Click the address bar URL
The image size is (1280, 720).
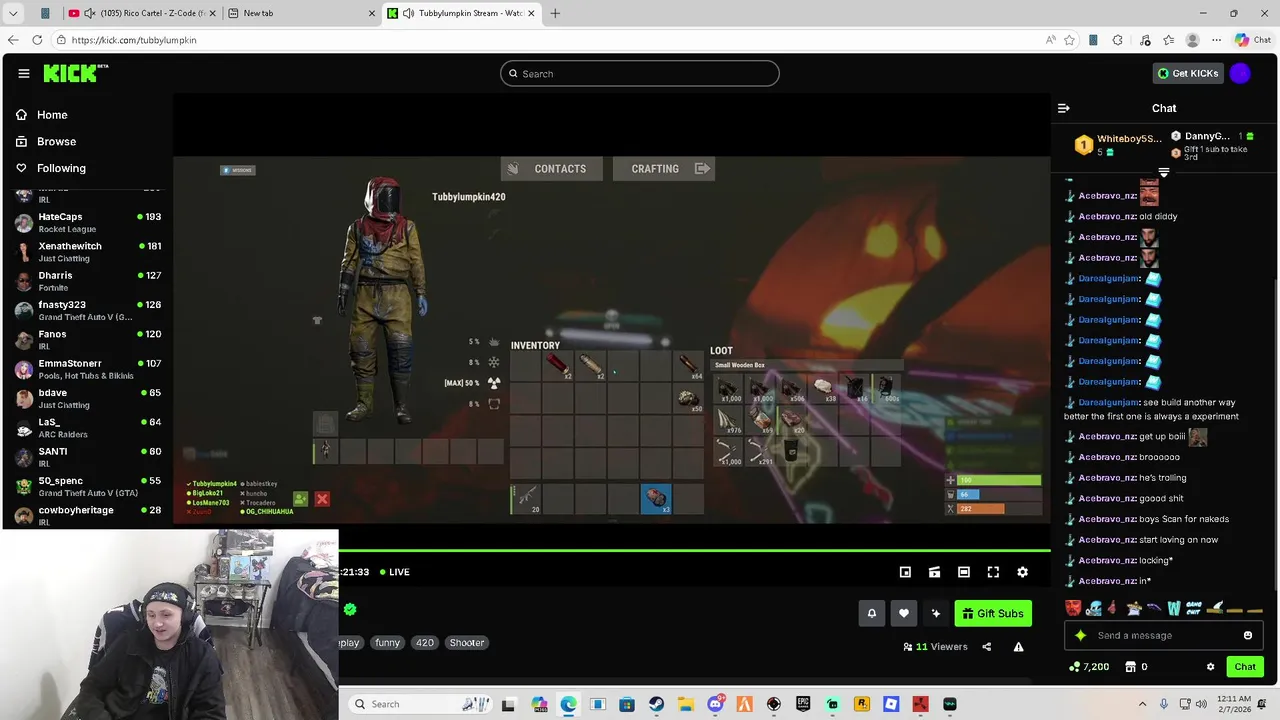point(134,40)
